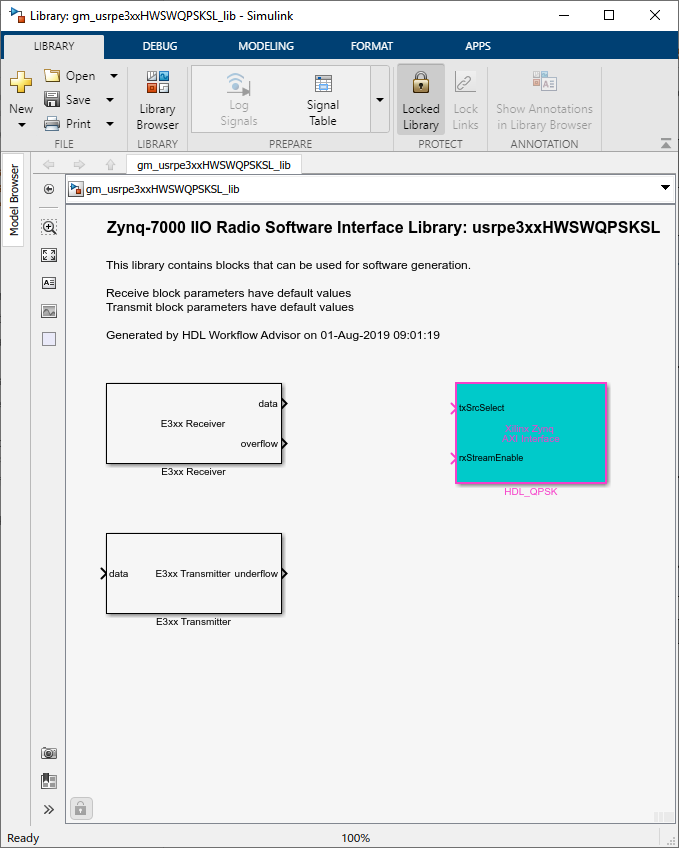Click the New model plus icon
The image size is (679, 848).
[21, 82]
